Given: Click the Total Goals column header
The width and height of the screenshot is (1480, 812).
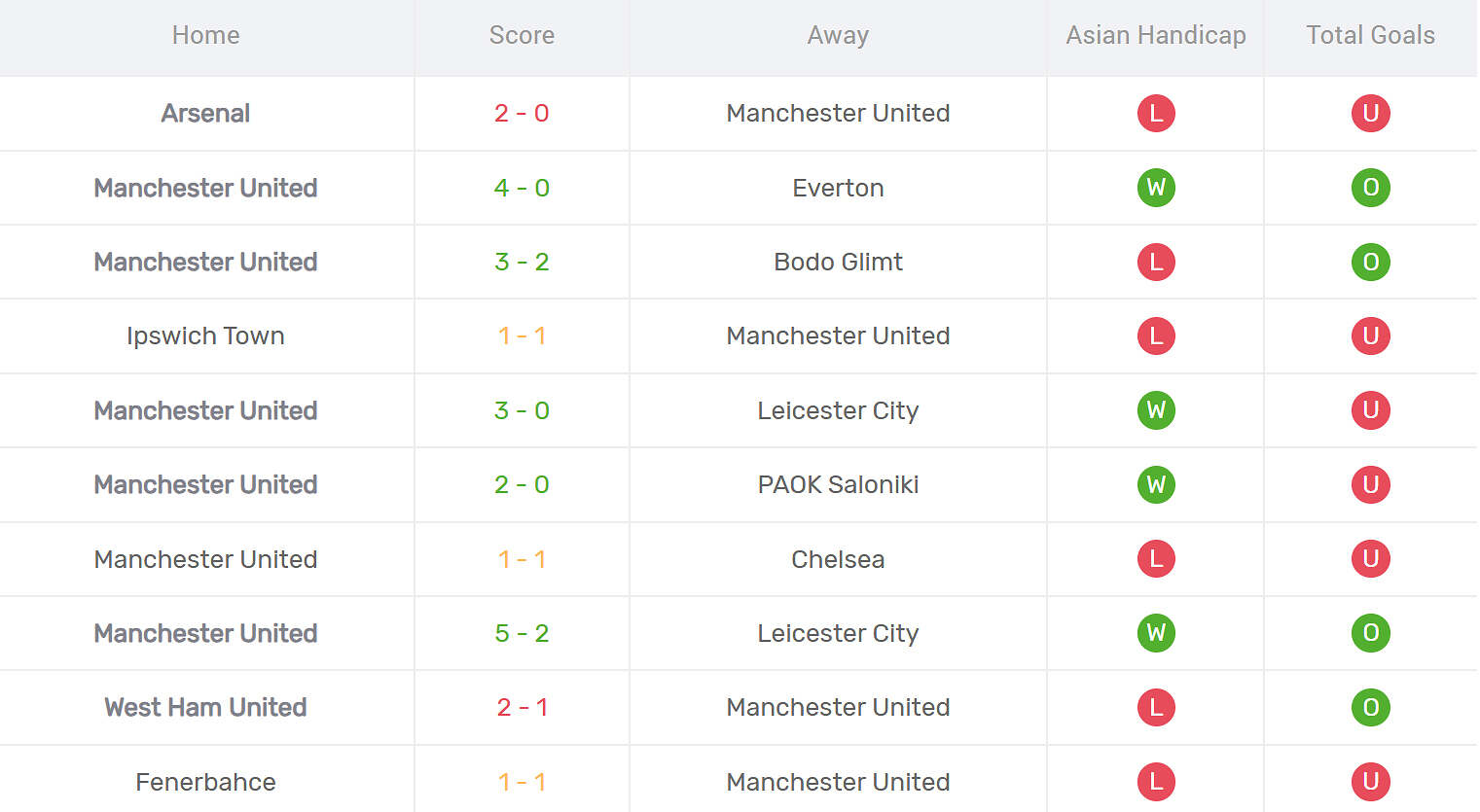Looking at the screenshot, I should pyautogui.click(x=1370, y=35).
